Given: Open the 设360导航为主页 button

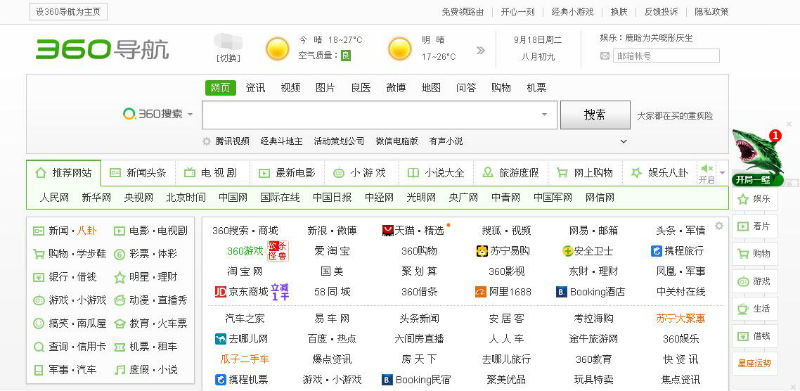Looking at the screenshot, I should click(x=68, y=12).
